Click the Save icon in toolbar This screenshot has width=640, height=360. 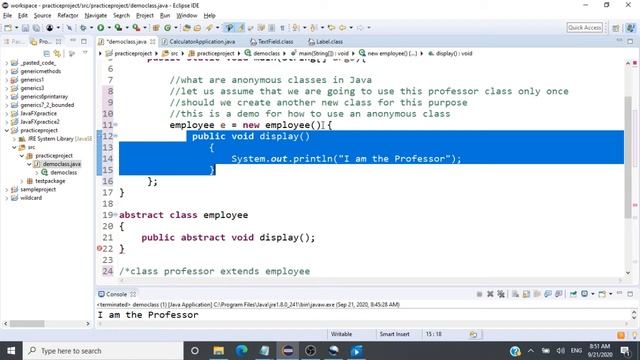click(25, 28)
